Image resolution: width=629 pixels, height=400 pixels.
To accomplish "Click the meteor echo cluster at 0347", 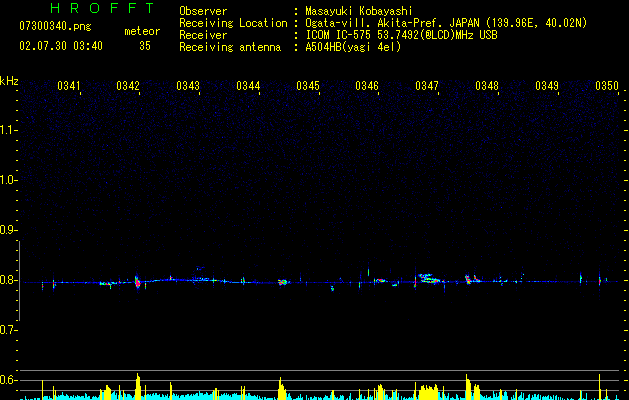I will (x=429, y=278).
